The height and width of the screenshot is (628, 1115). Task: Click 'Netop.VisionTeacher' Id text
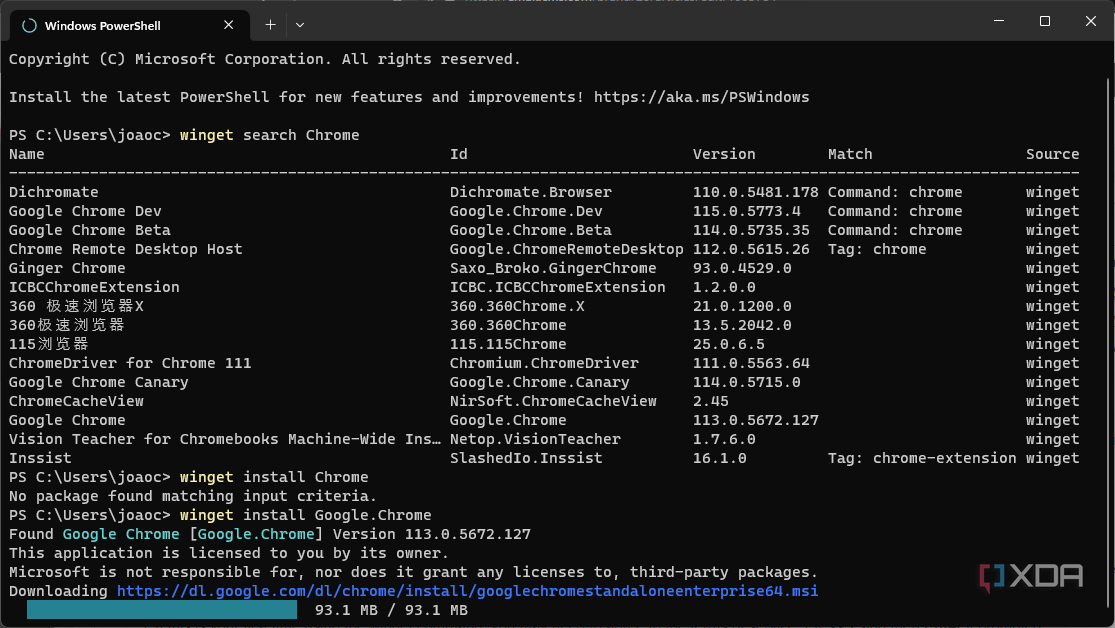[535, 440]
